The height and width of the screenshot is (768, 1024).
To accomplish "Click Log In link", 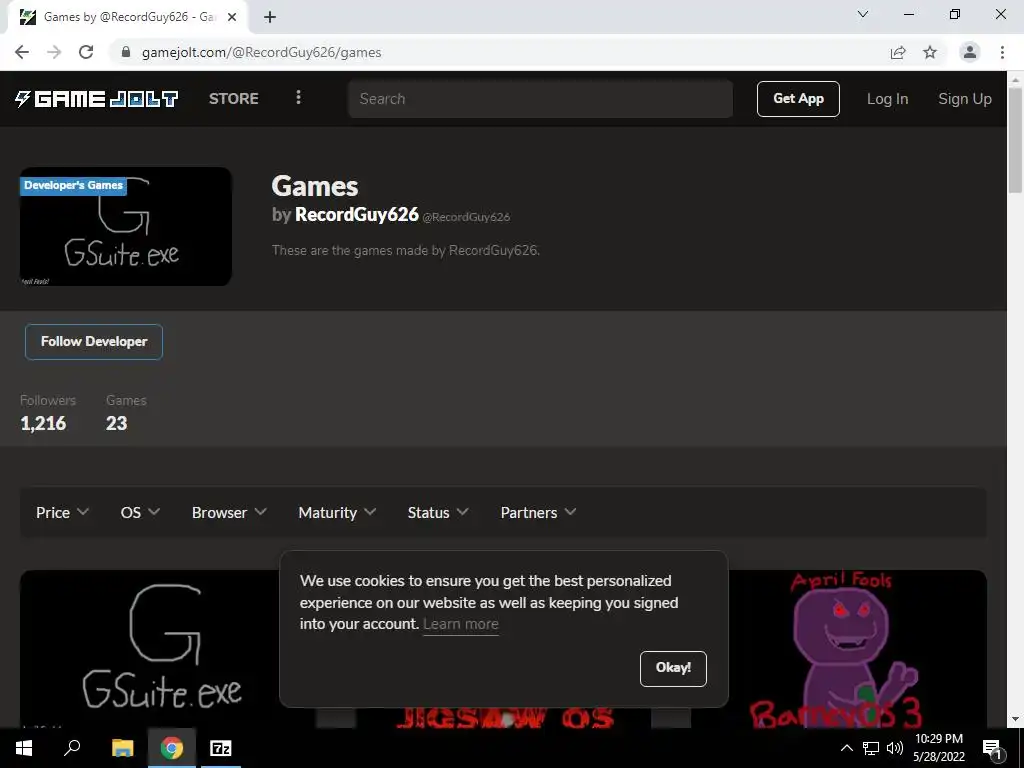I will [x=887, y=99].
